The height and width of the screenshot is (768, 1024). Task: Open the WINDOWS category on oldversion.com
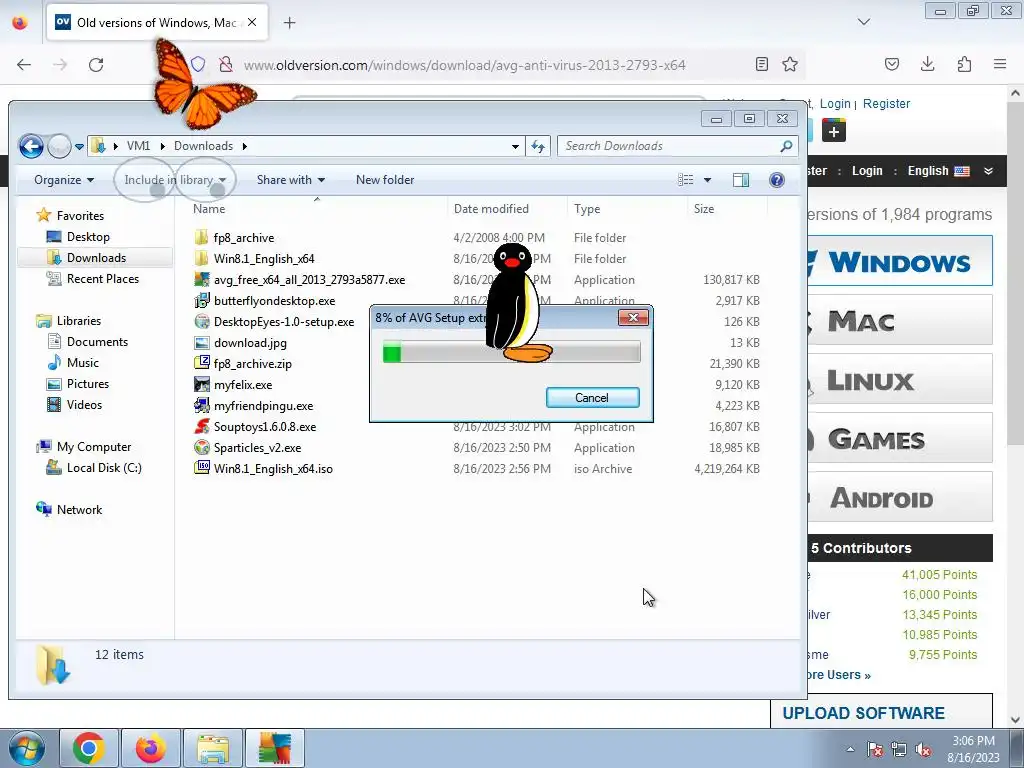pos(900,261)
